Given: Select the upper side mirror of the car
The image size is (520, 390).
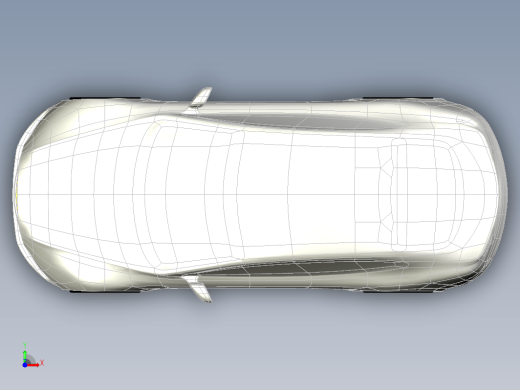Looking at the screenshot, I should coord(201,97).
